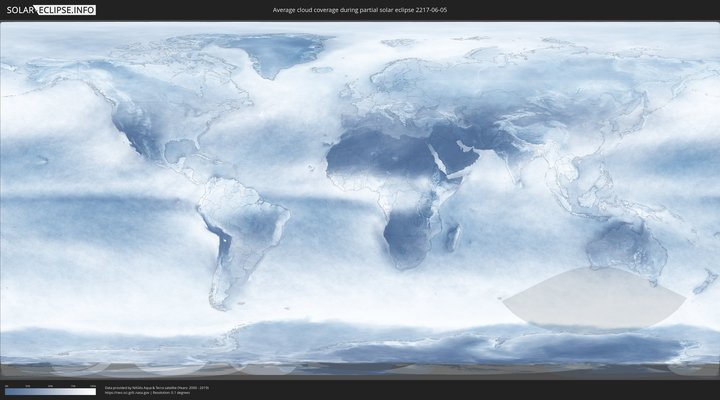The image size is (720, 400).
Task: Click the average cloud coverage title text
Action: point(360,10)
